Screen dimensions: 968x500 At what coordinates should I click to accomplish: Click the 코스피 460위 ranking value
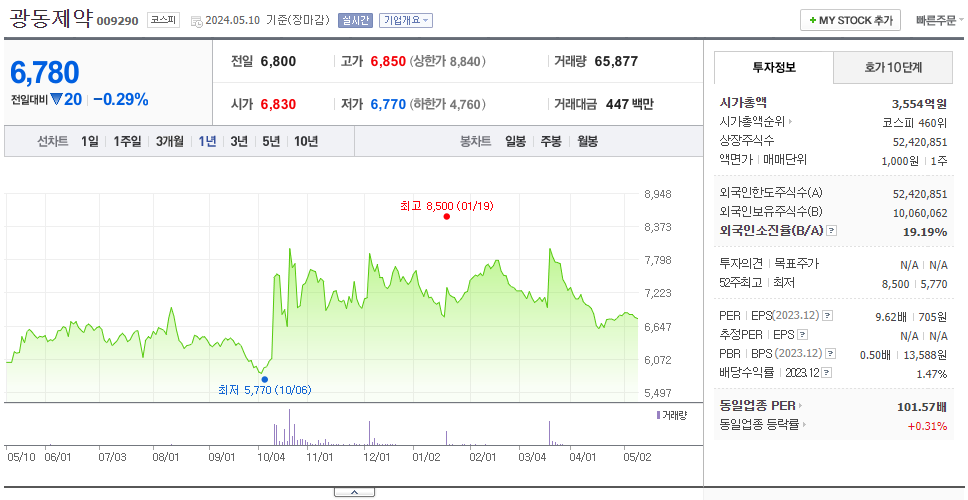click(x=915, y=122)
